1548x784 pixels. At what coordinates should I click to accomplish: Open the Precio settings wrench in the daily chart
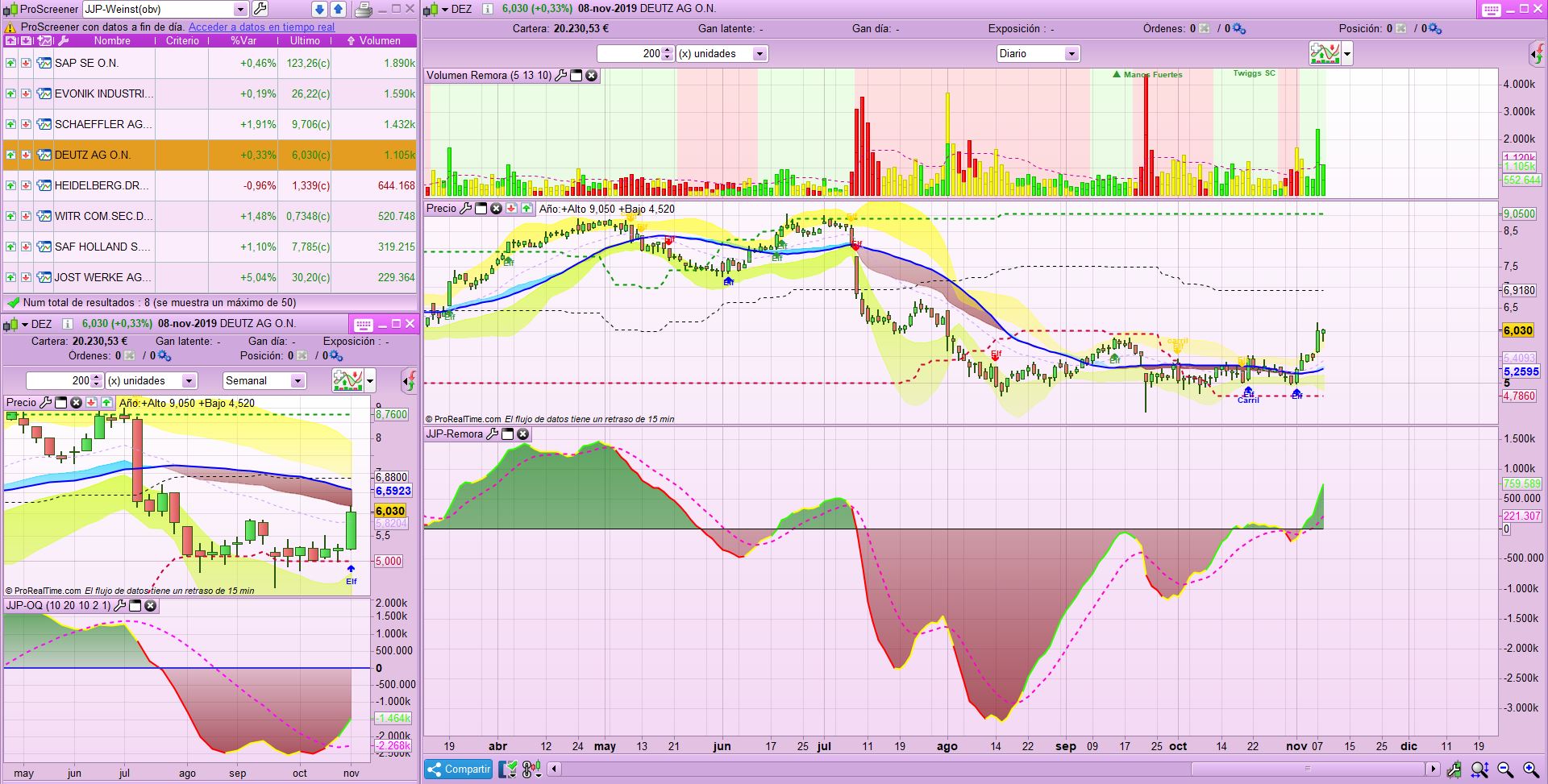pos(465,209)
